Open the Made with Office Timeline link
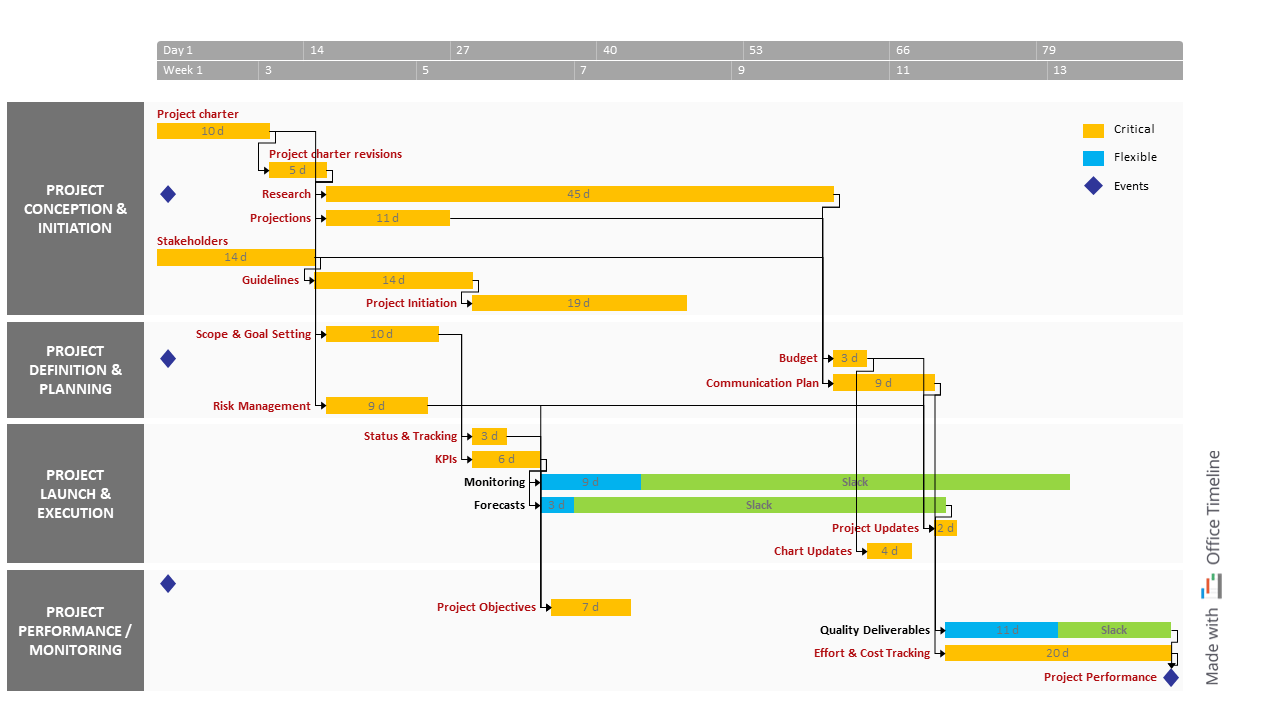The width and height of the screenshot is (1280, 720). coord(1212,568)
